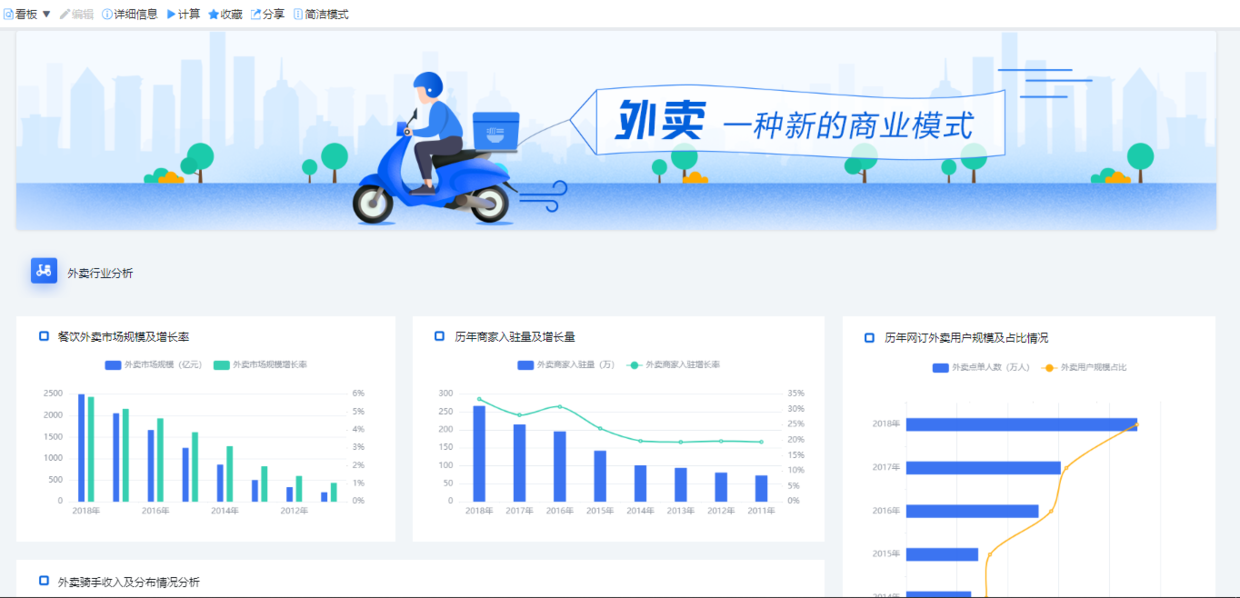This screenshot has width=1240, height=598.
Task: Click the play triangle icon beside 计算
Action: coord(171,14)
